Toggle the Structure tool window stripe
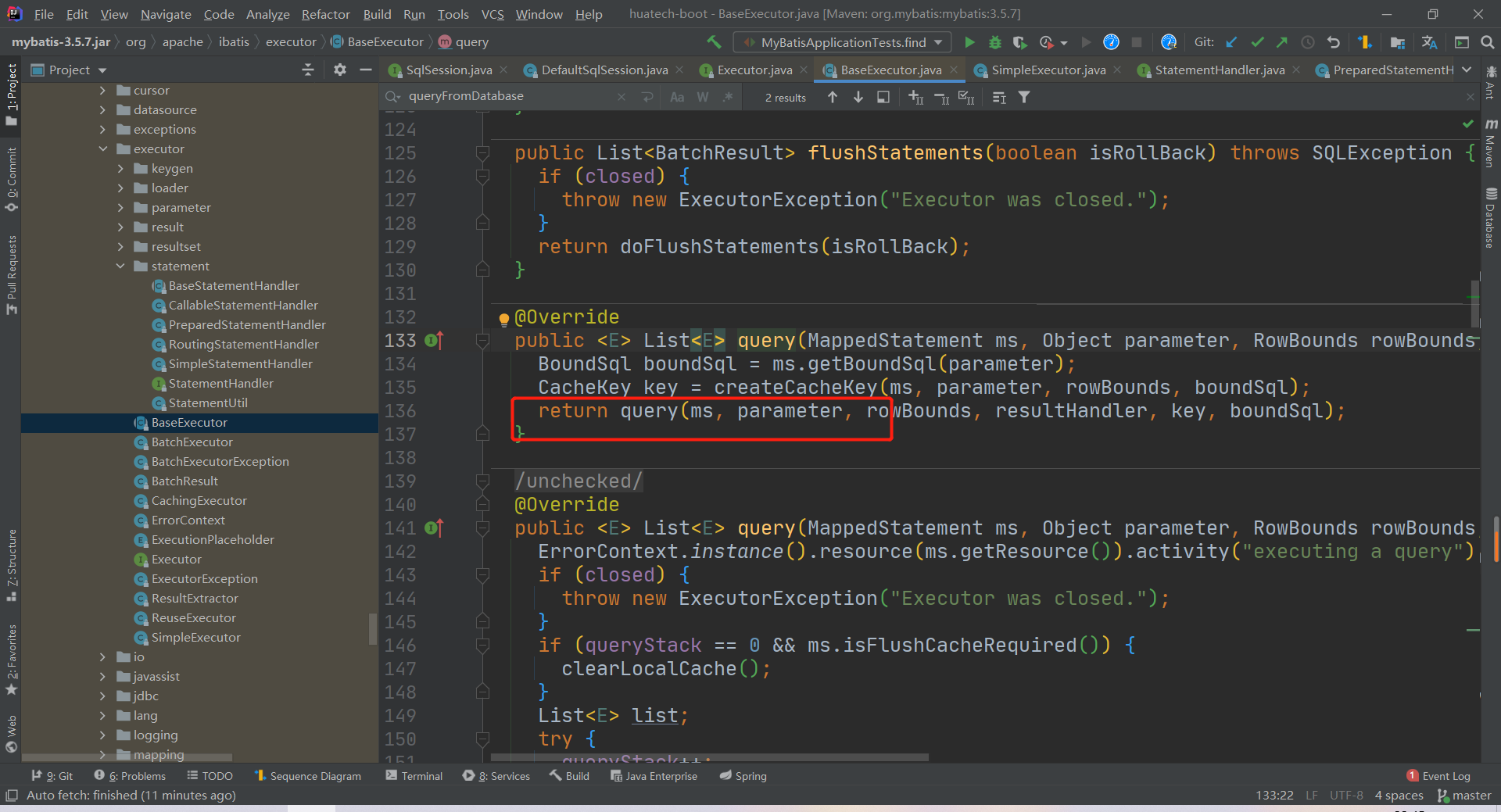The height and width of the screenshot is (812, 1501). point(11,564)
